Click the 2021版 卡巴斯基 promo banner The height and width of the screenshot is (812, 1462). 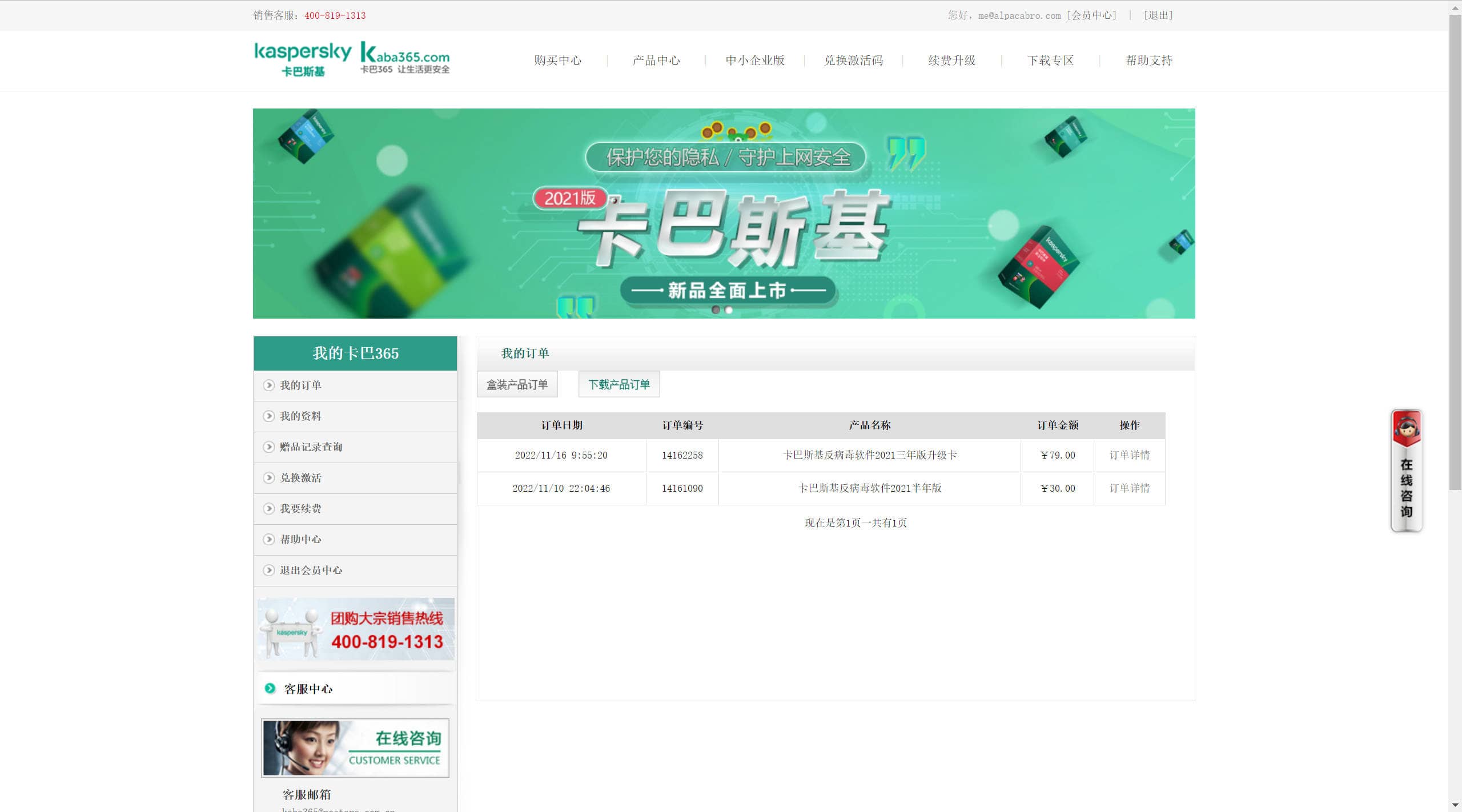[x=724, y=214]
